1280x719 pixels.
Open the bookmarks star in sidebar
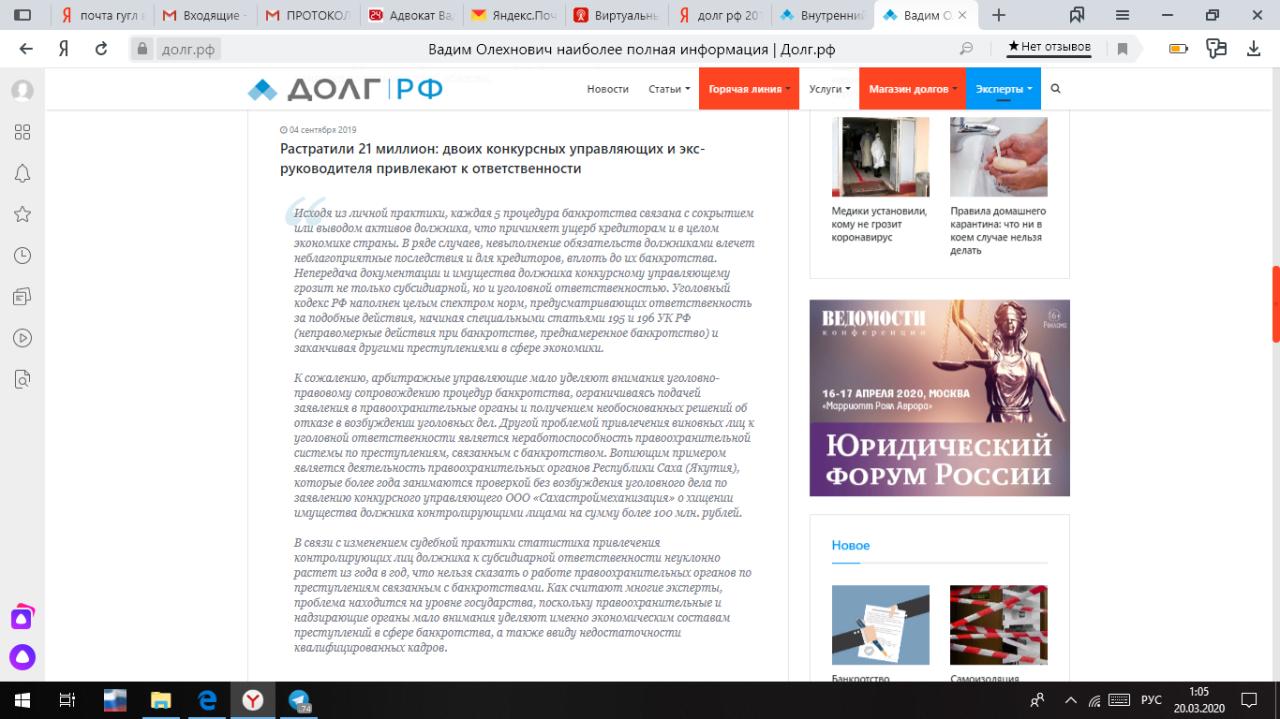click(22, 214)
